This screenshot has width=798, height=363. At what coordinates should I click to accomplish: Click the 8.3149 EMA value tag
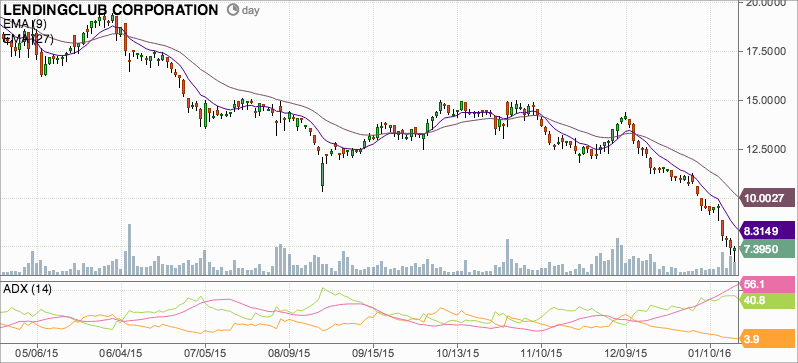[766, 231]
